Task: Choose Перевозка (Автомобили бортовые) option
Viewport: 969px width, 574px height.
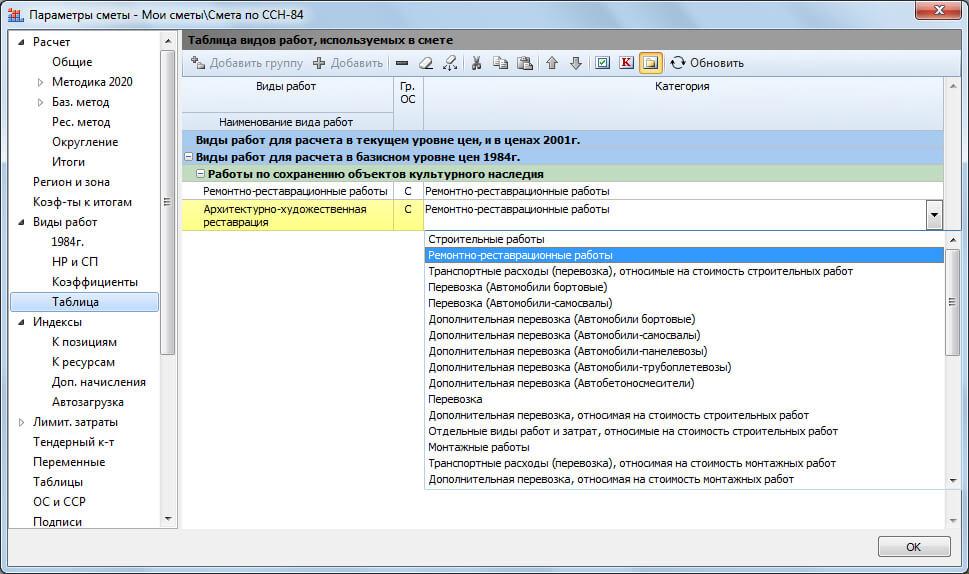Action: (685, 287)
